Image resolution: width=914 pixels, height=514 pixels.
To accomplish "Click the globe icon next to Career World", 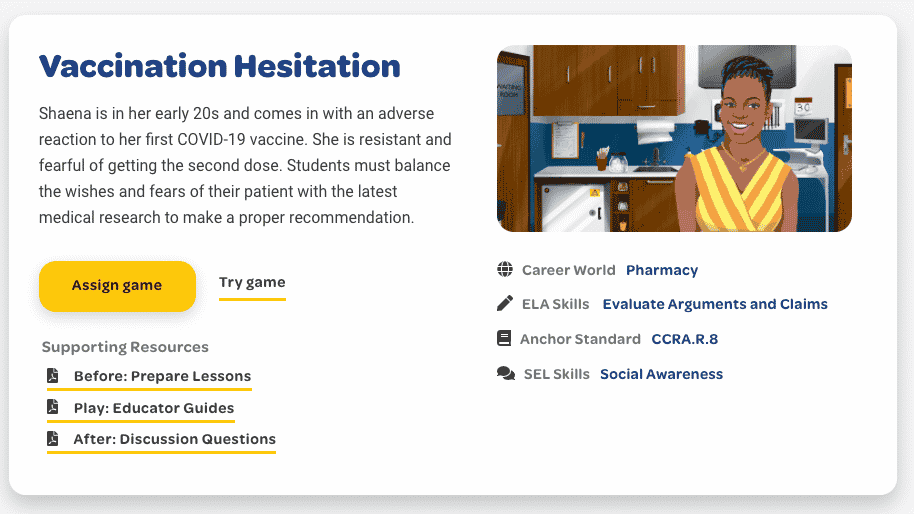I will coord(505,269).
